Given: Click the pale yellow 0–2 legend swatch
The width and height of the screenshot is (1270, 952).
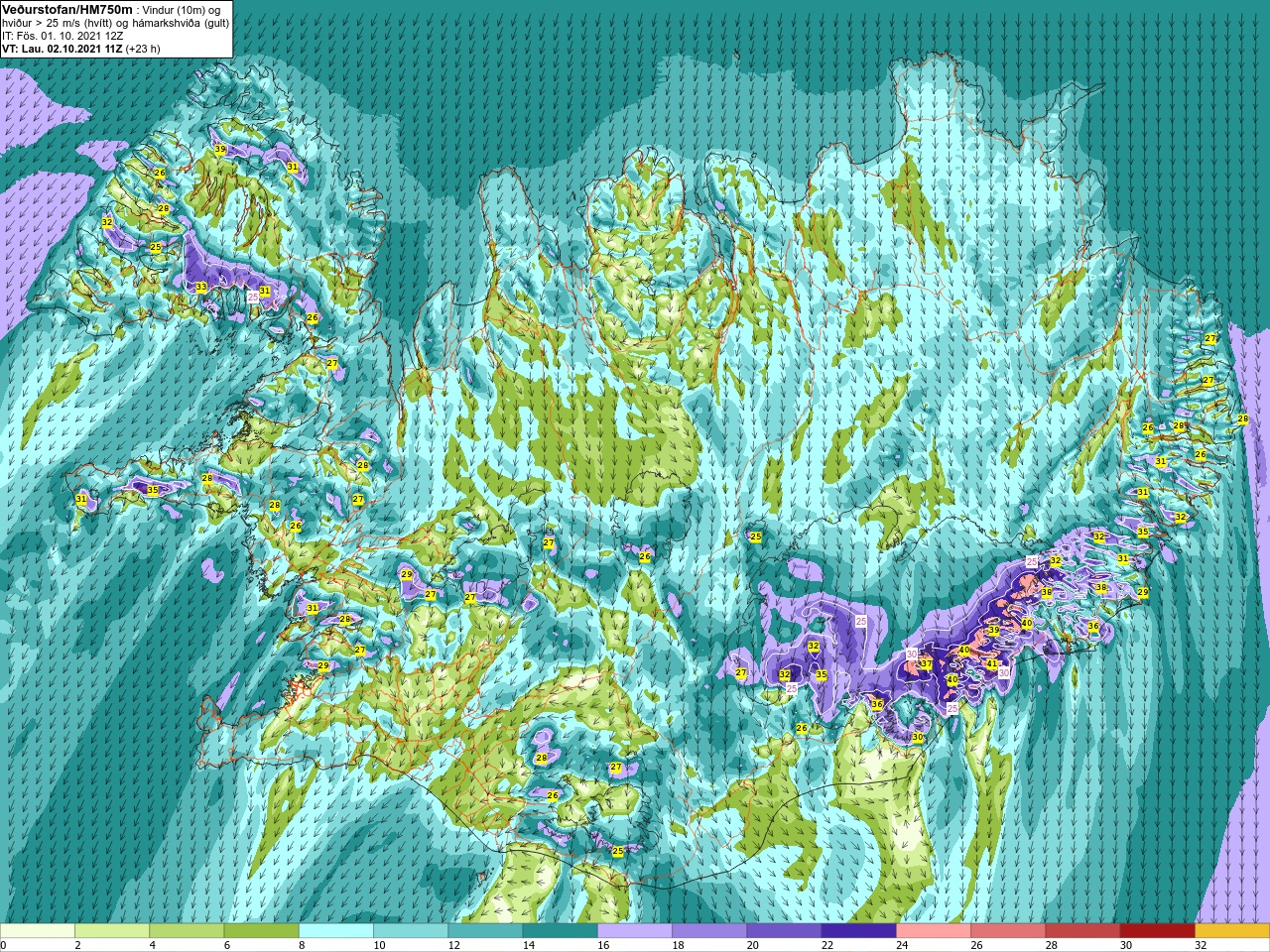Looking at the screenshot, I should 38,931.
